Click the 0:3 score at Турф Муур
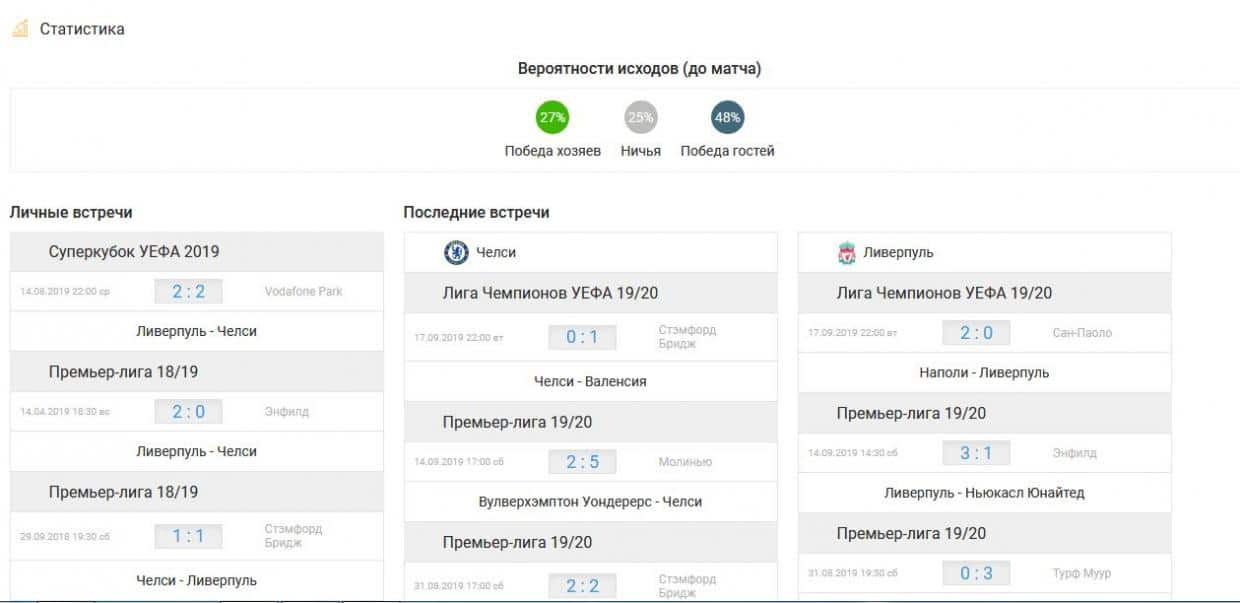This screenshot has width=1240, height=603. pyautogui.click(x=976, y=573)
